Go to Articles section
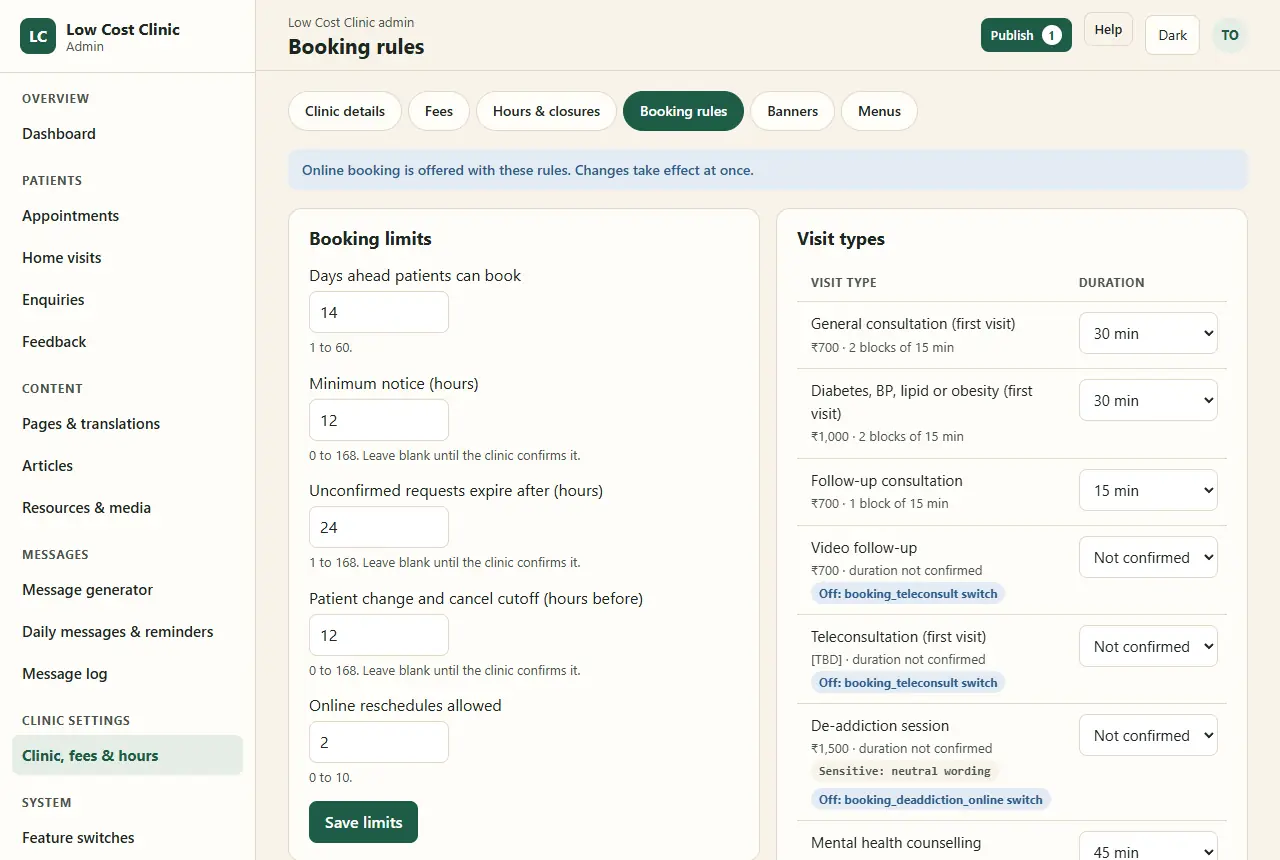 click(x=127, y=466)
